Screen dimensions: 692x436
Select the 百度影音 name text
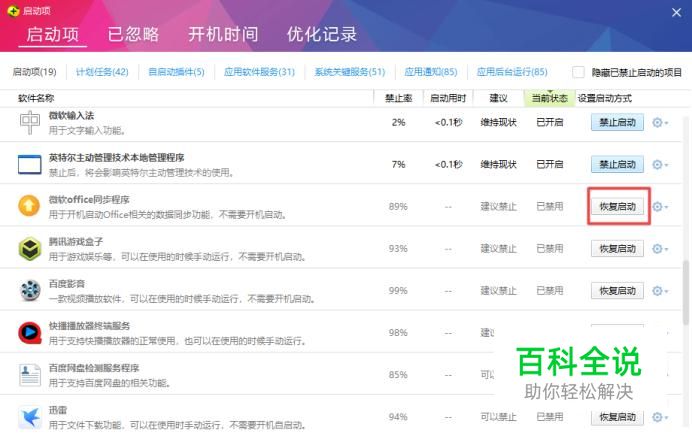67,284
